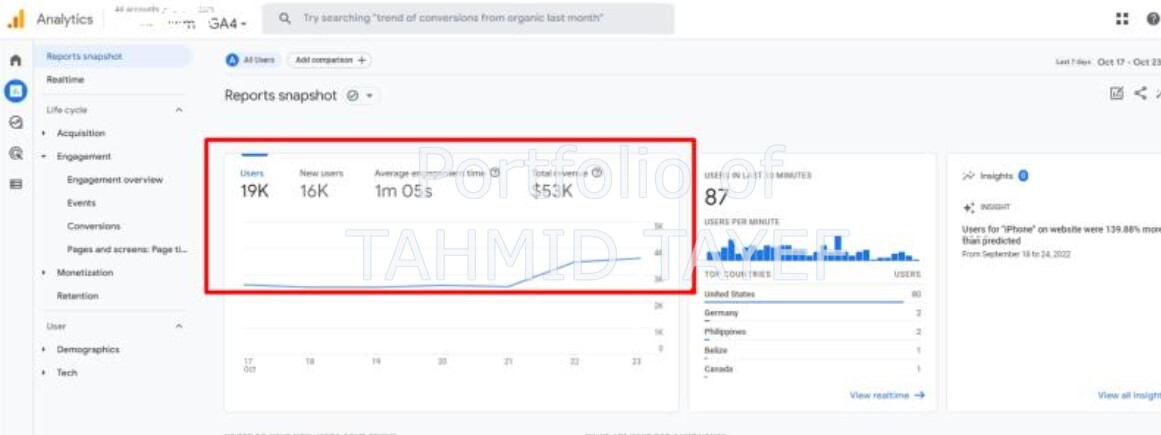Screen dimensions: 1161x435
Task: Collapse the Life cycle section
Action: click(x=178, y=110)
